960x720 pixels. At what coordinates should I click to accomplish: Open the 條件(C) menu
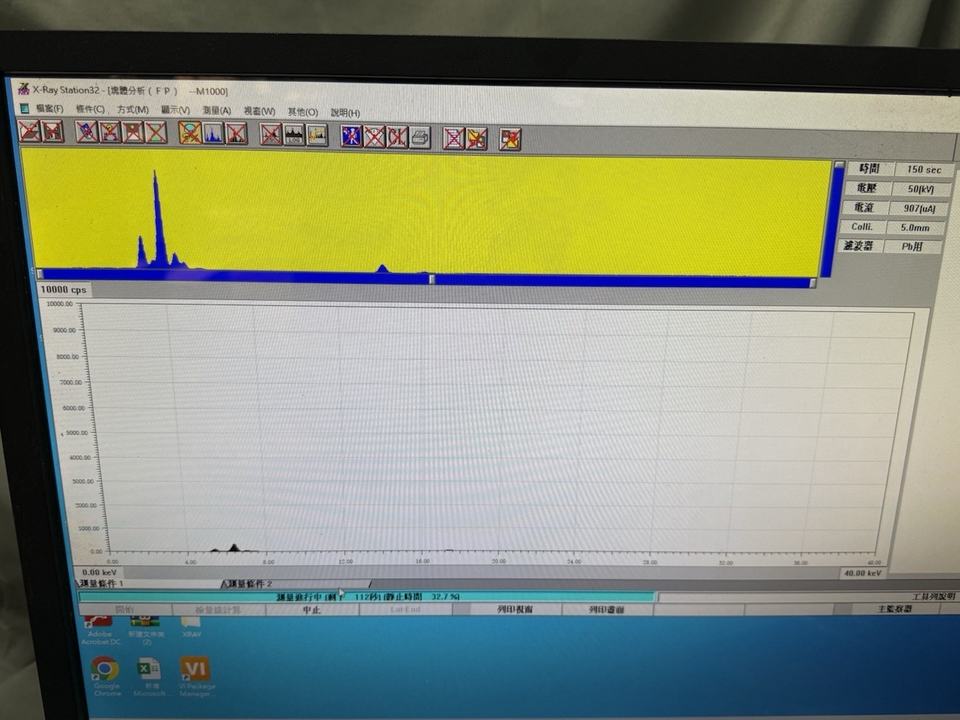coord(90,109)
